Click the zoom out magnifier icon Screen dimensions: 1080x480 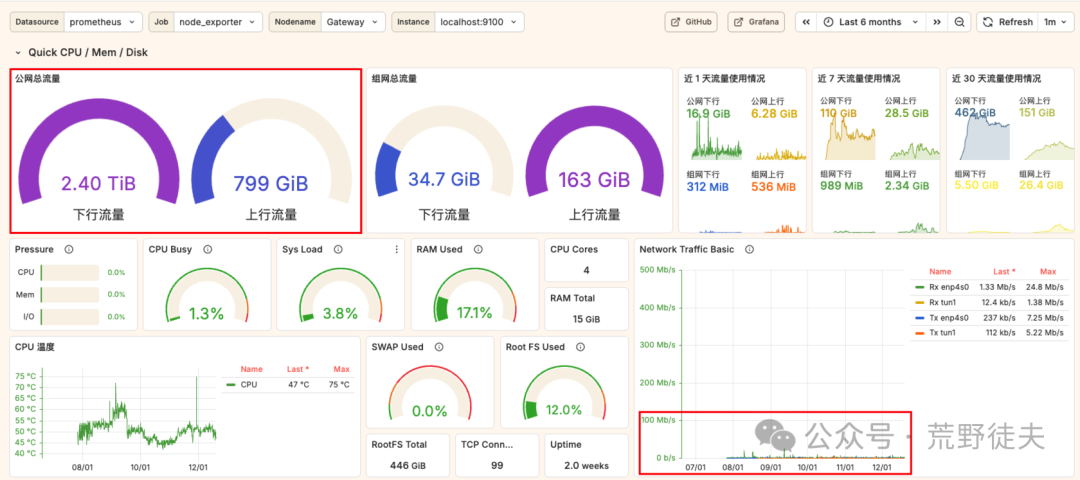pos(959,22)
